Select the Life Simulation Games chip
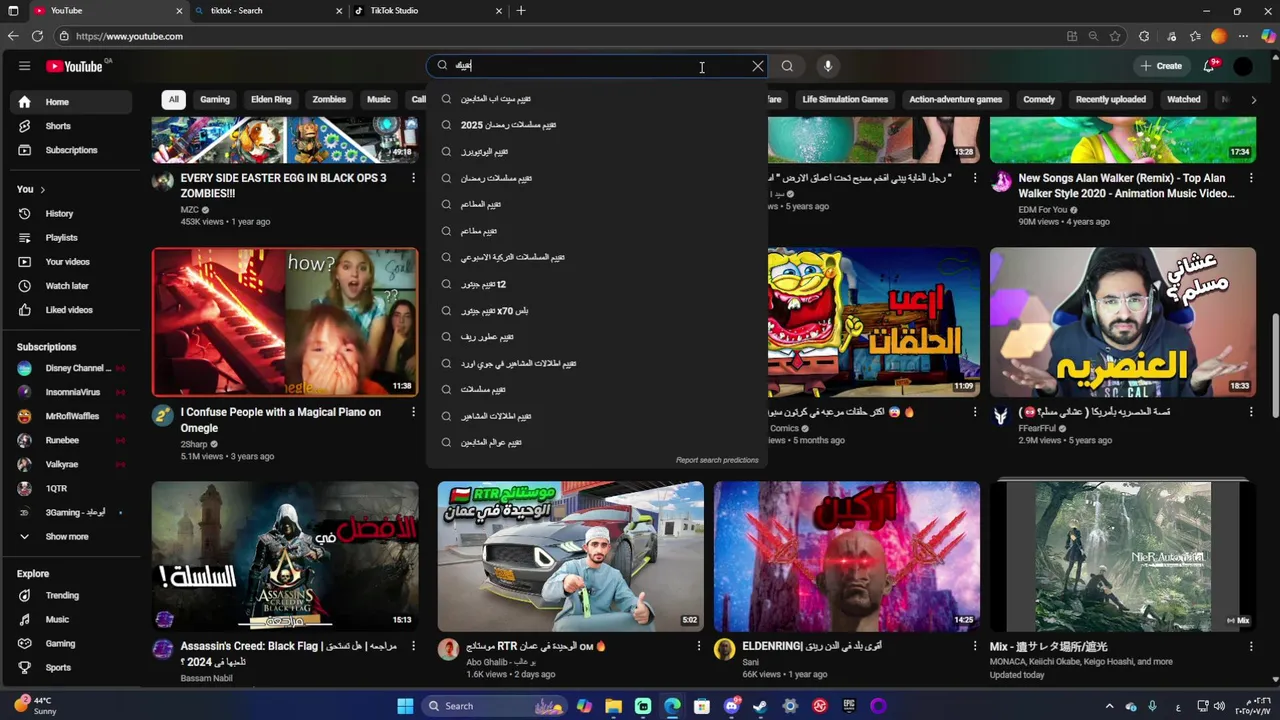Image resolution: width=1280 pixels, height=720 pixels. point(845,99)
